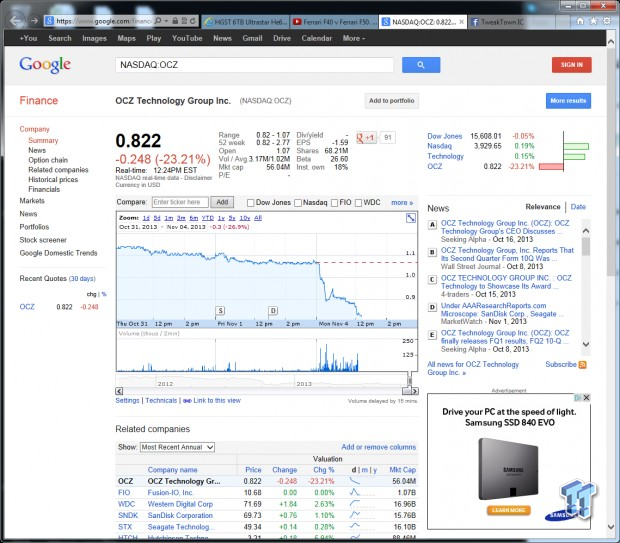
Task: Click the browser forward arrow button
Action: (34, 21)
